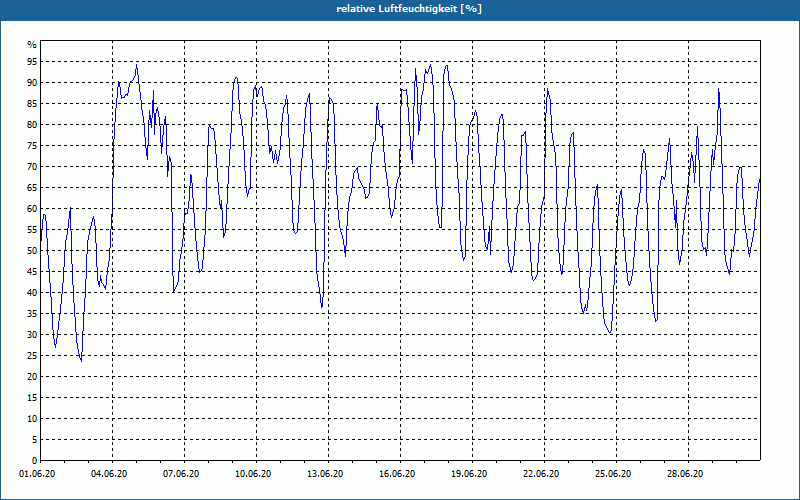Select the x-axis date 04.06.20
The width and height of the screenshot is (800, 500).
(x=109, y=474)
